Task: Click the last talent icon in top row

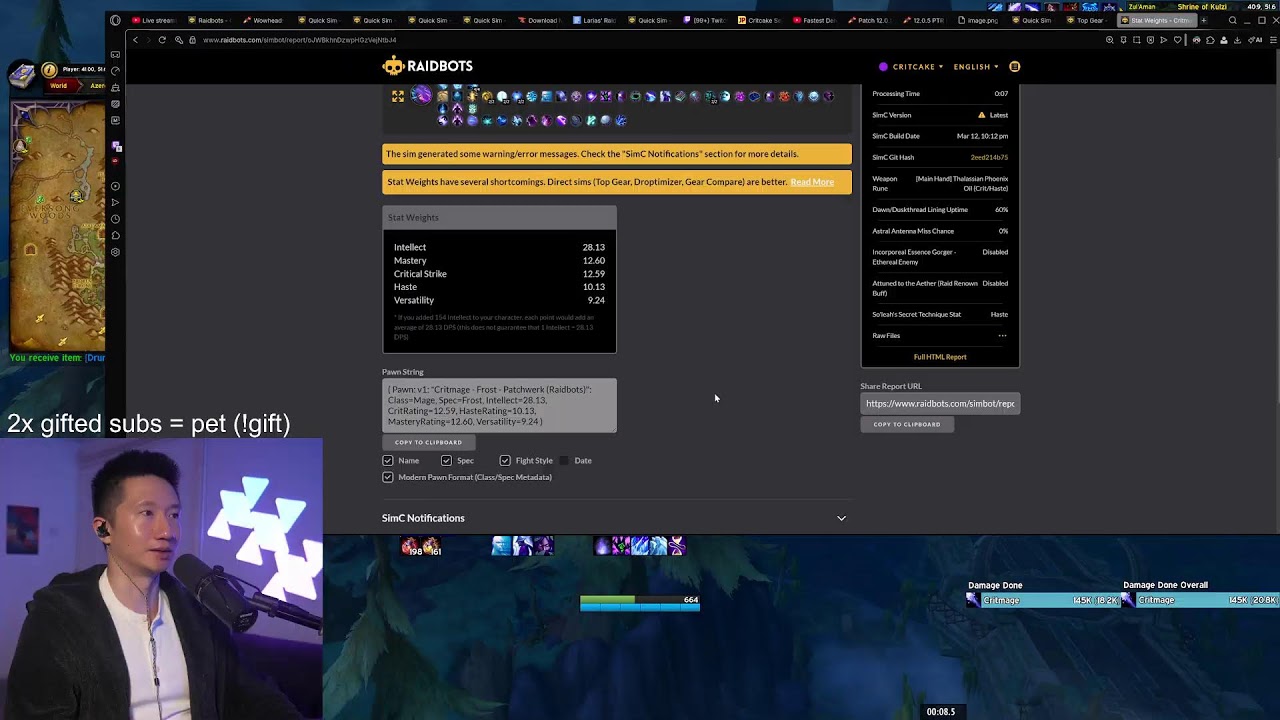Action: coord(828,96)
